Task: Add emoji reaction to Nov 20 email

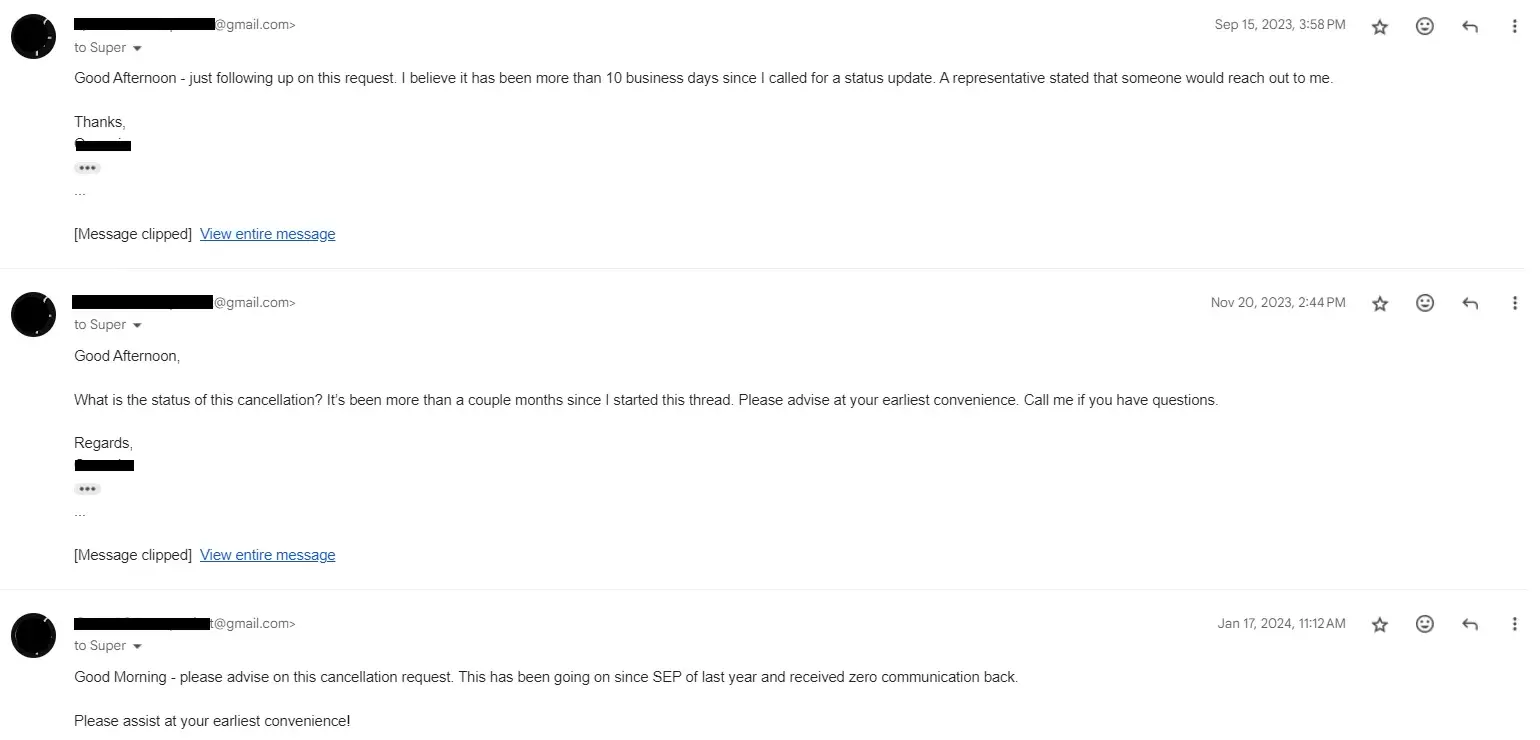Action: click(x=1425, y=303)
